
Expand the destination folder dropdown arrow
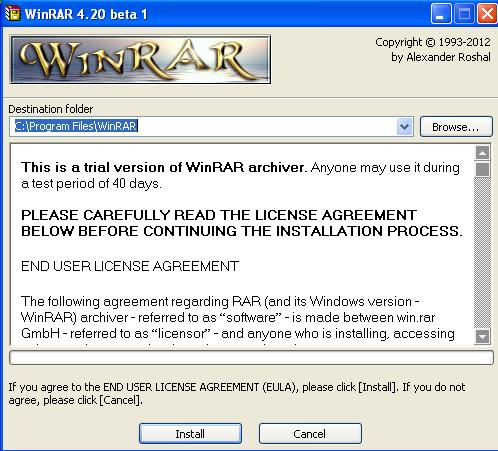pyautogui.click(x=405, y=127)
